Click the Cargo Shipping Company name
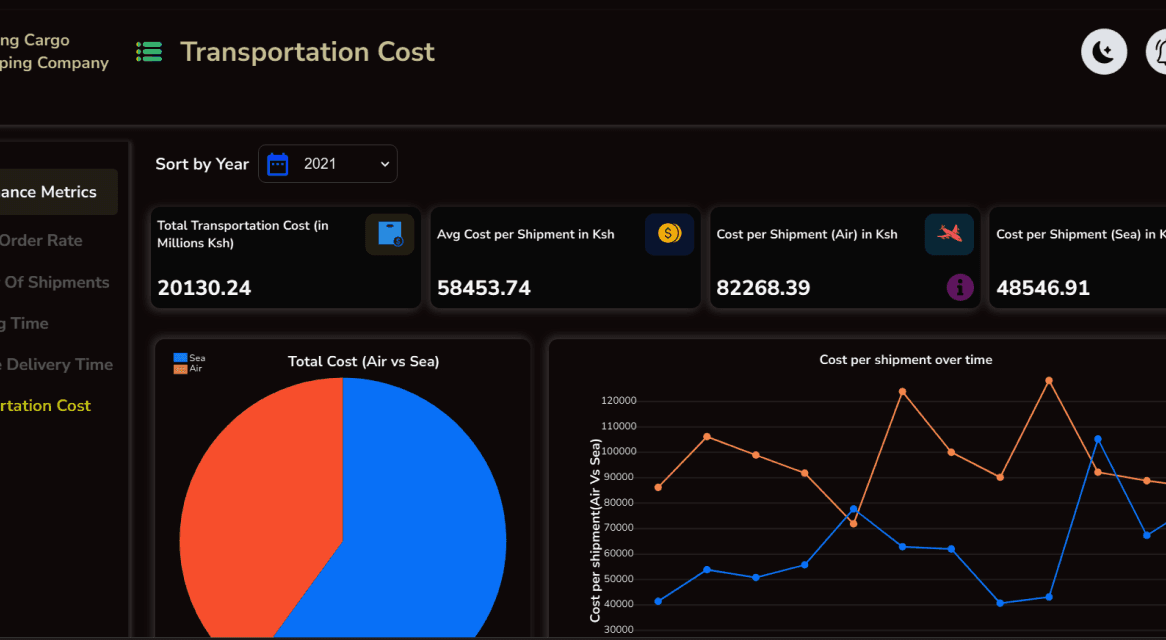This screenshot has width=1166, height=640. click(54, 51)
